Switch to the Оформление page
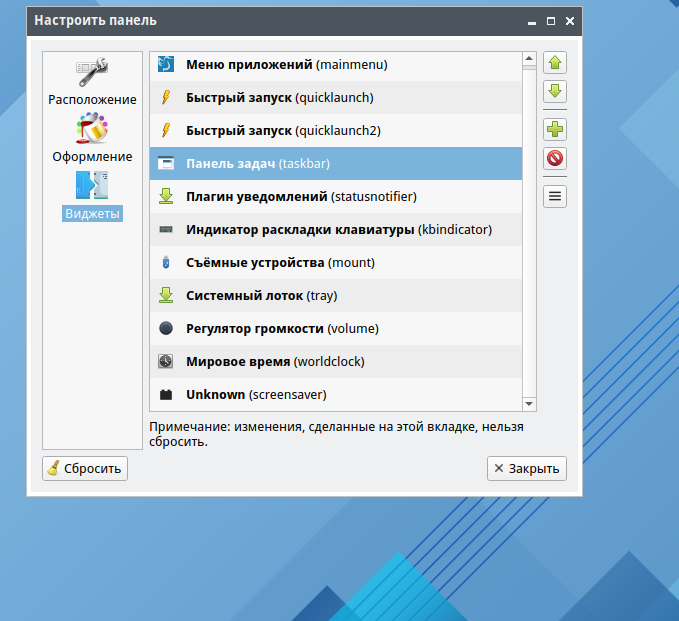Image resolution: width=679 pixels, height=621 pixels. tap(92, 138)
